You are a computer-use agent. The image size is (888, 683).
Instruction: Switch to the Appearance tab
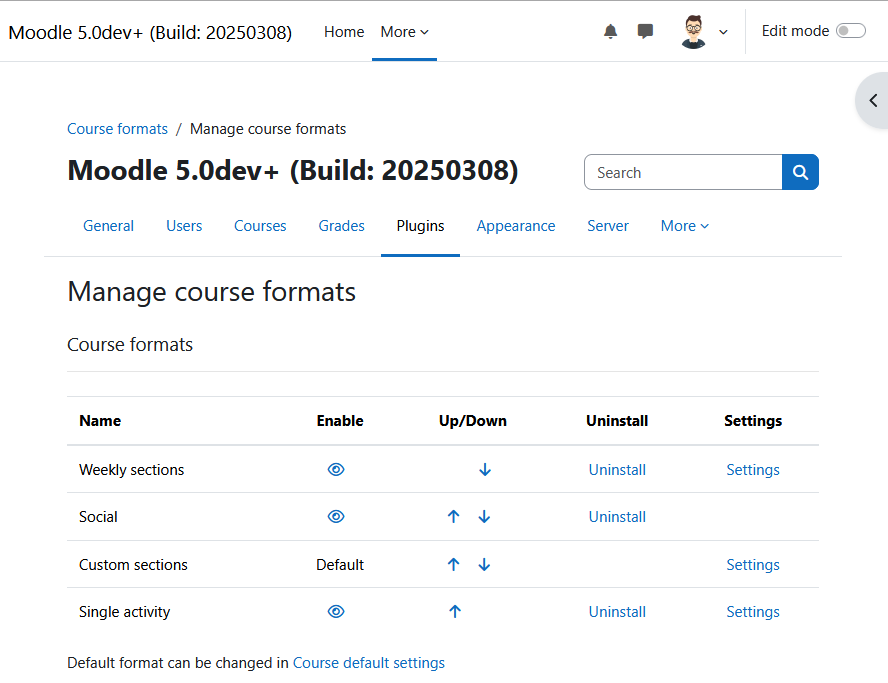(515, 226)
